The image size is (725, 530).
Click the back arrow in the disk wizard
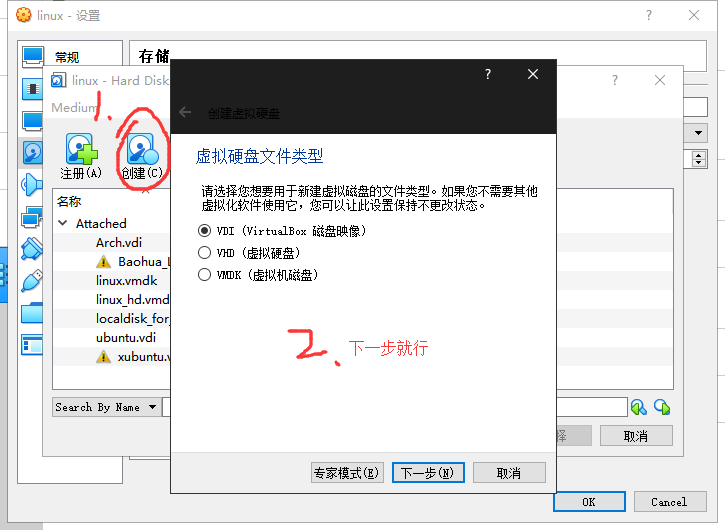tap(185, 113)
